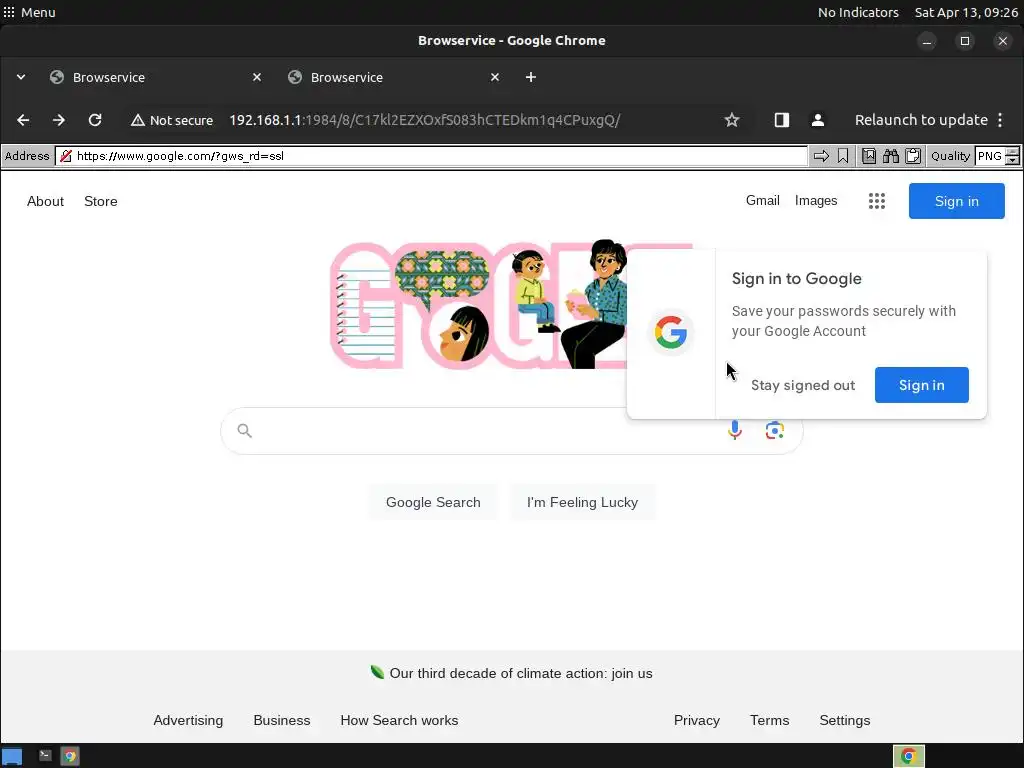Viewport: 1024px width, 768px height.
Task: Click the Go arrow in Browservice address bar
Action: [x=821, y=156]
